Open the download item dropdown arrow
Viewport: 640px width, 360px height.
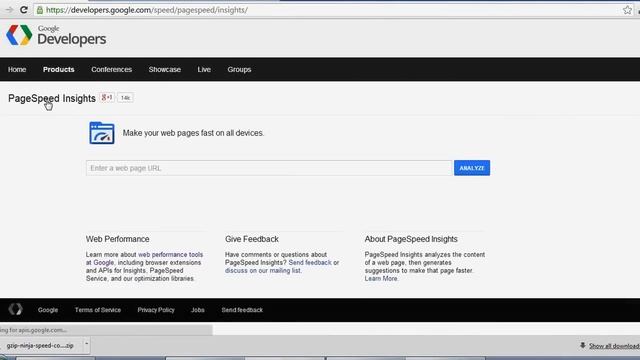[87, 344]
